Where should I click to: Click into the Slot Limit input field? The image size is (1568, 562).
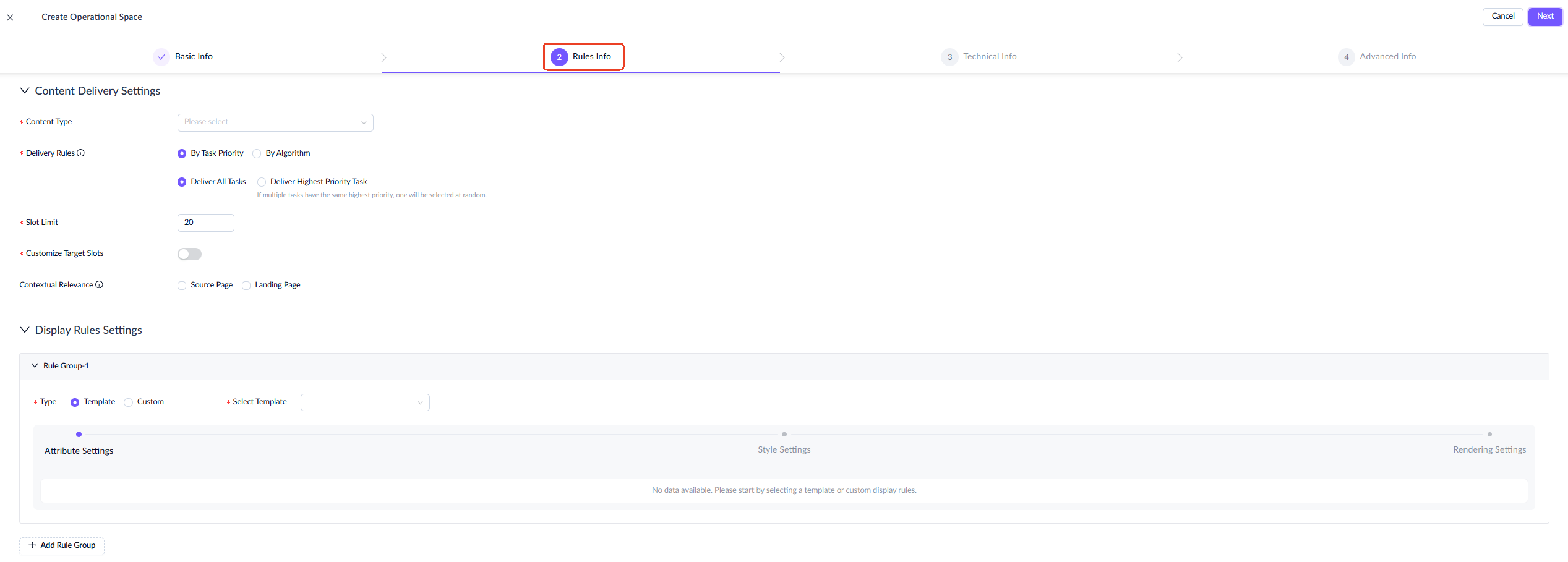click(206, 223)
